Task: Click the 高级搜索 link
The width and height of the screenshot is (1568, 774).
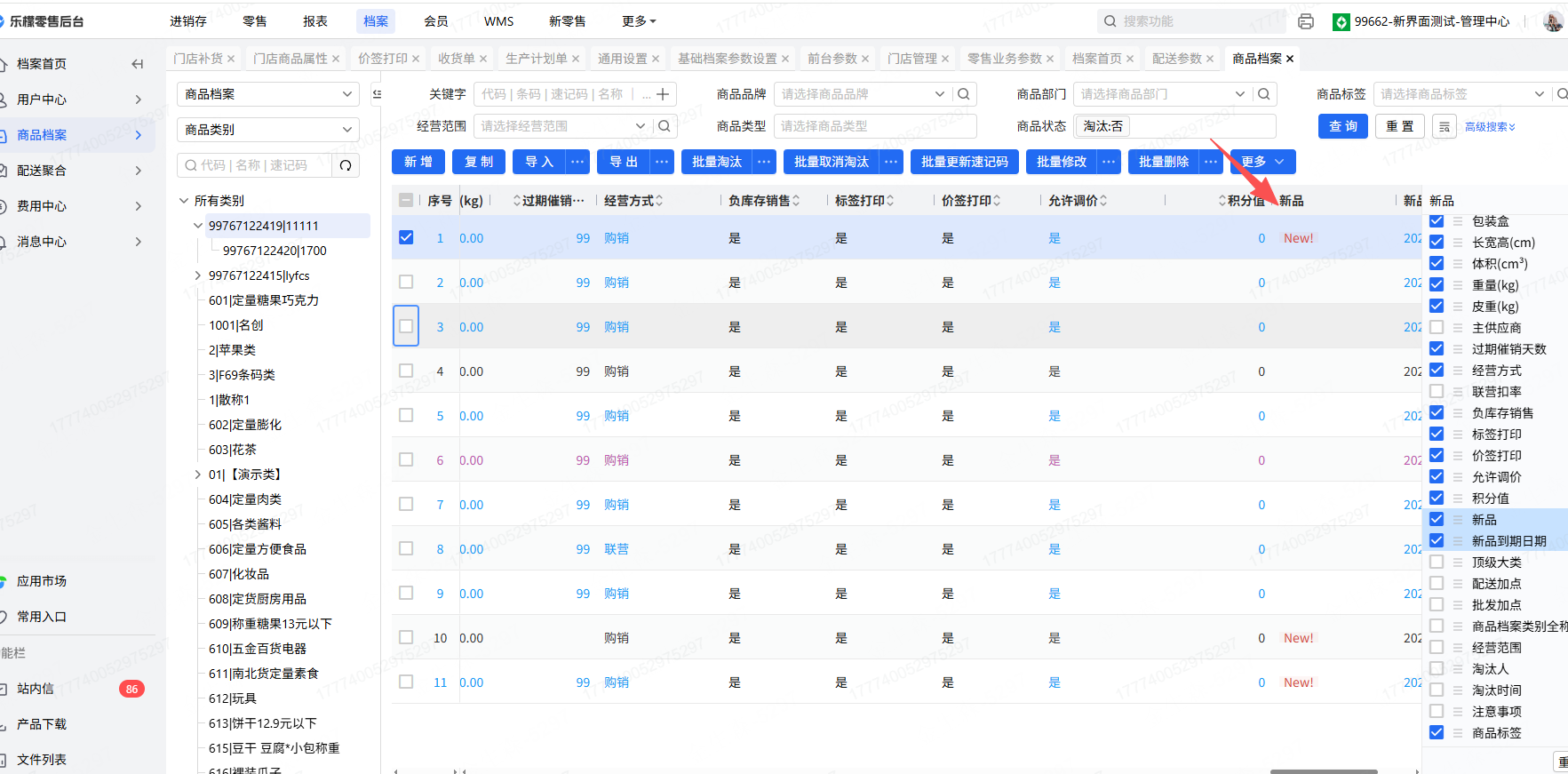Action: [x=1489, y=127]
